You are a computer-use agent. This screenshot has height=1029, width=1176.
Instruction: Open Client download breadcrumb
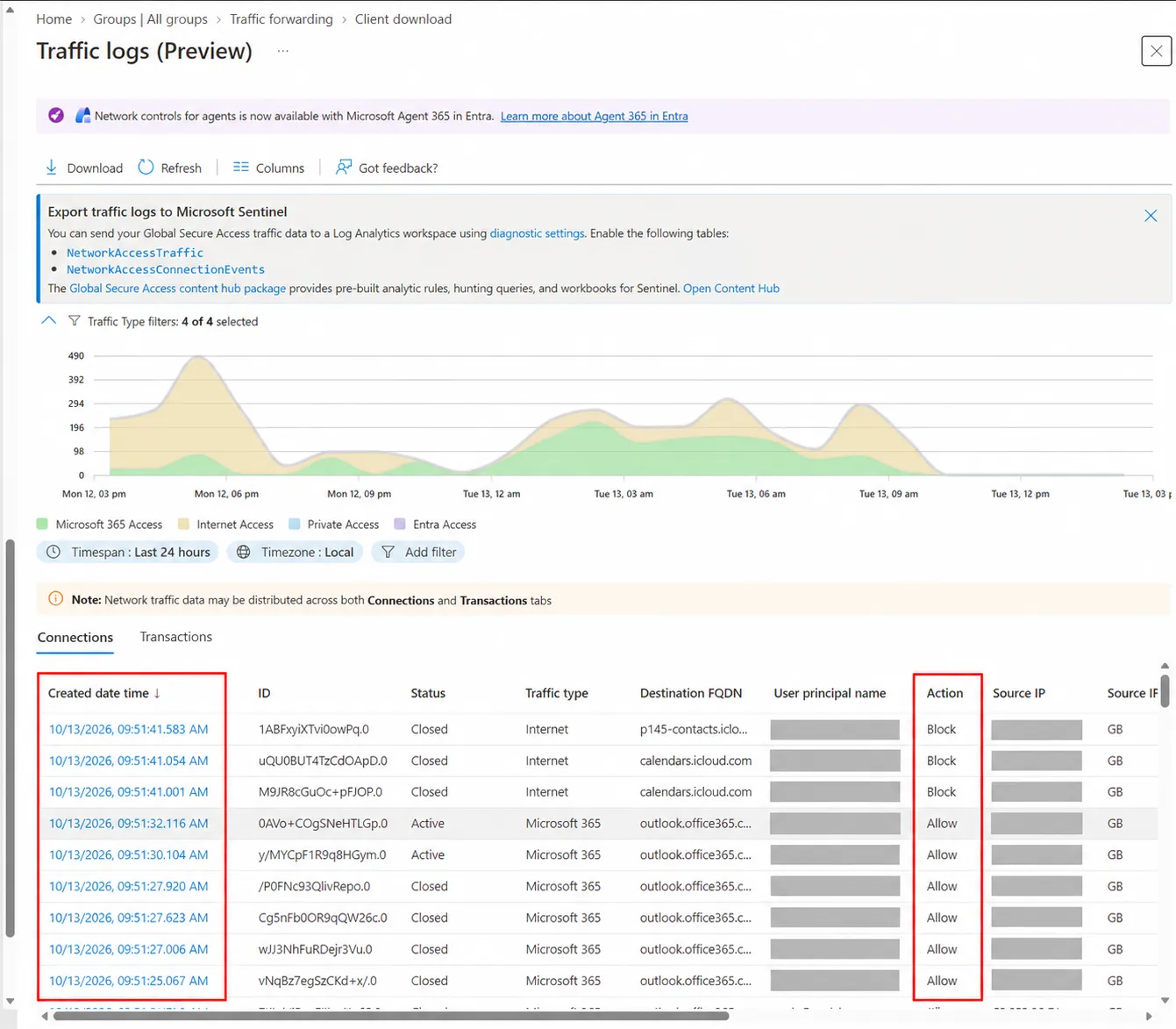tap(403, 19)
